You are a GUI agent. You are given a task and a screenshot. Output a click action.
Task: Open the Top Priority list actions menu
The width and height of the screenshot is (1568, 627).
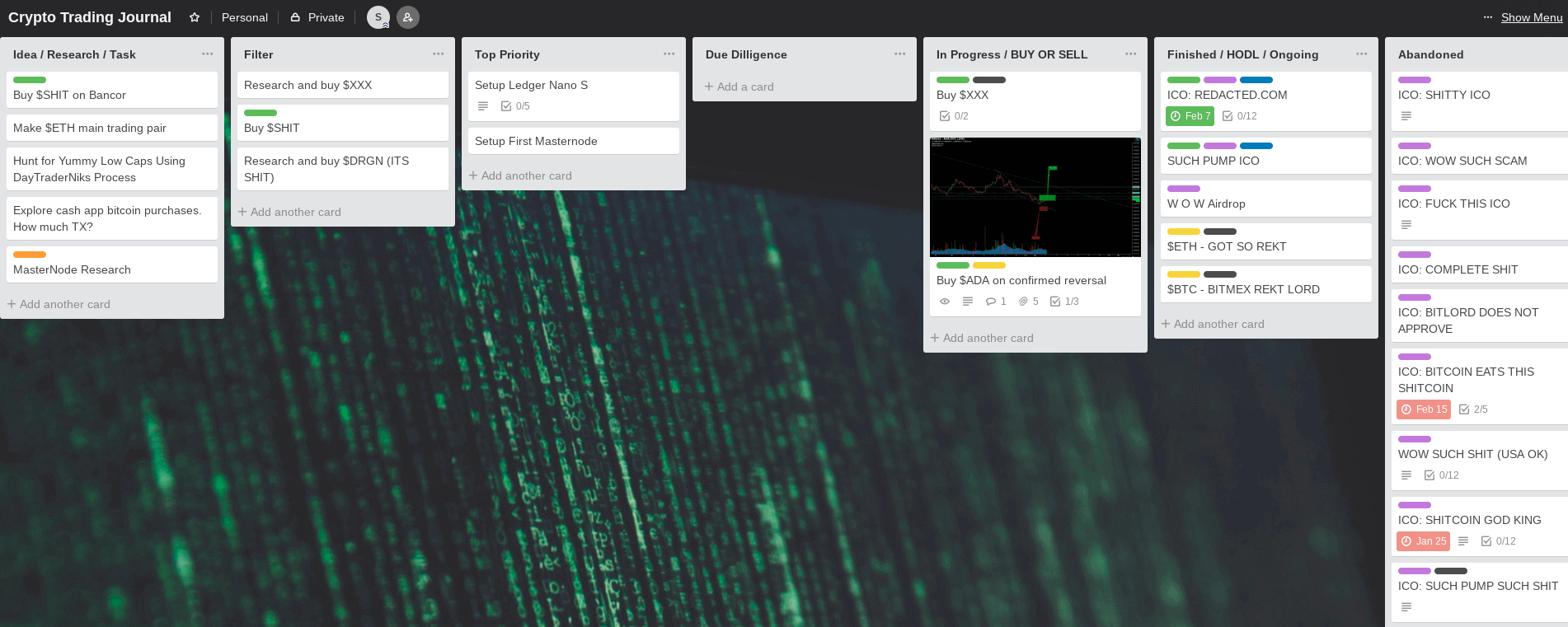click(669, 54)
